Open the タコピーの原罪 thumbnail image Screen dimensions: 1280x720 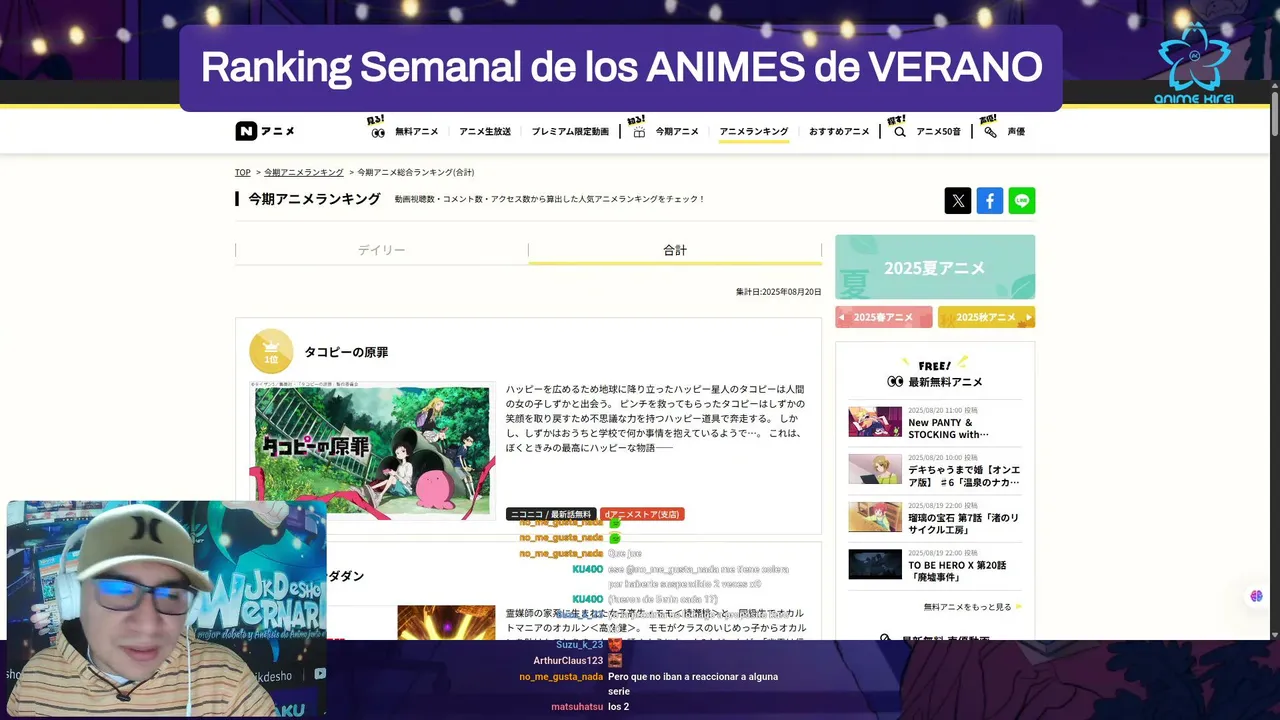pos(372,450)
